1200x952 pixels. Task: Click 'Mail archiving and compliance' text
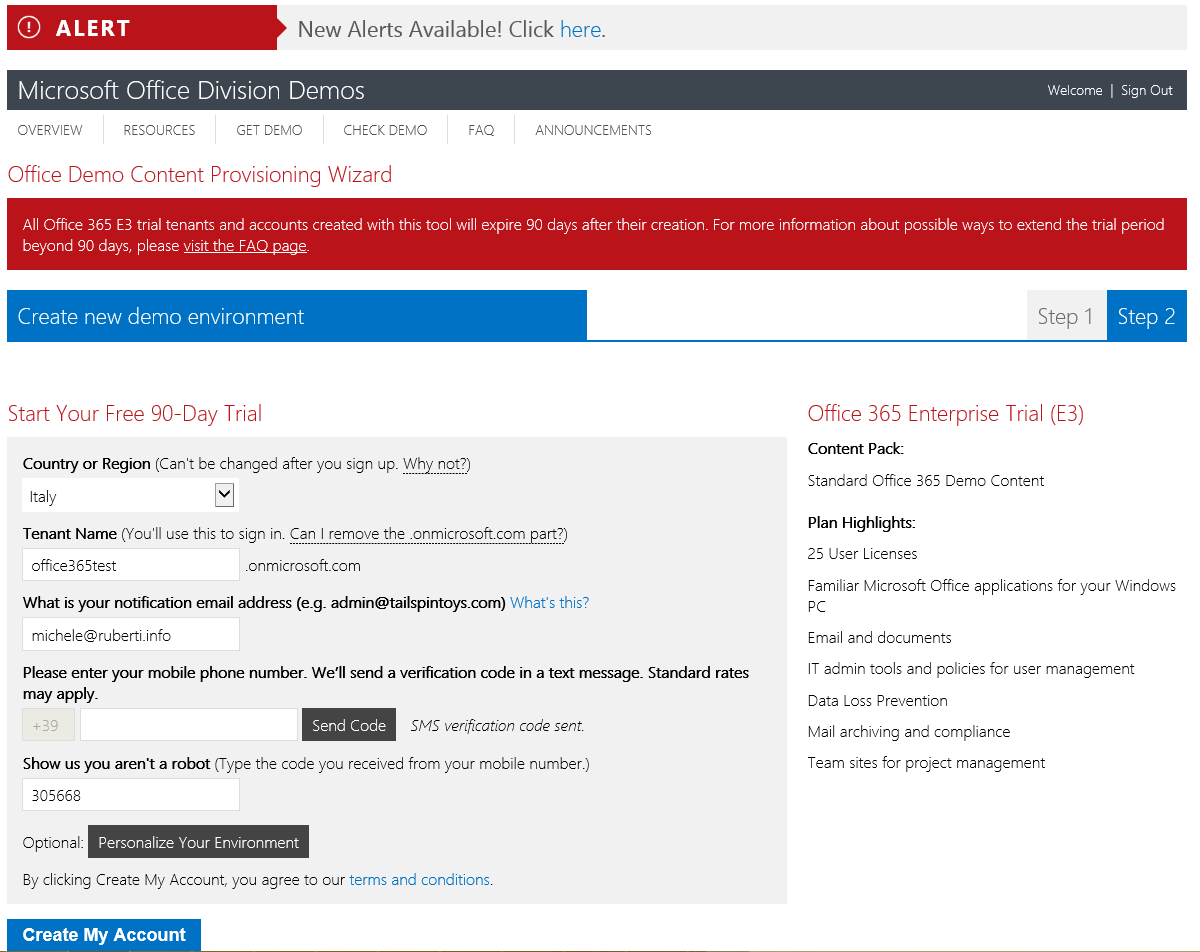point(909,732)
